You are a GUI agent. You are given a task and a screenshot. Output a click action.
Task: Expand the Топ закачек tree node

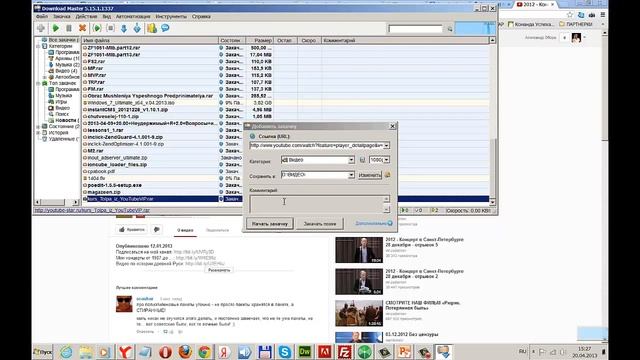38,83
